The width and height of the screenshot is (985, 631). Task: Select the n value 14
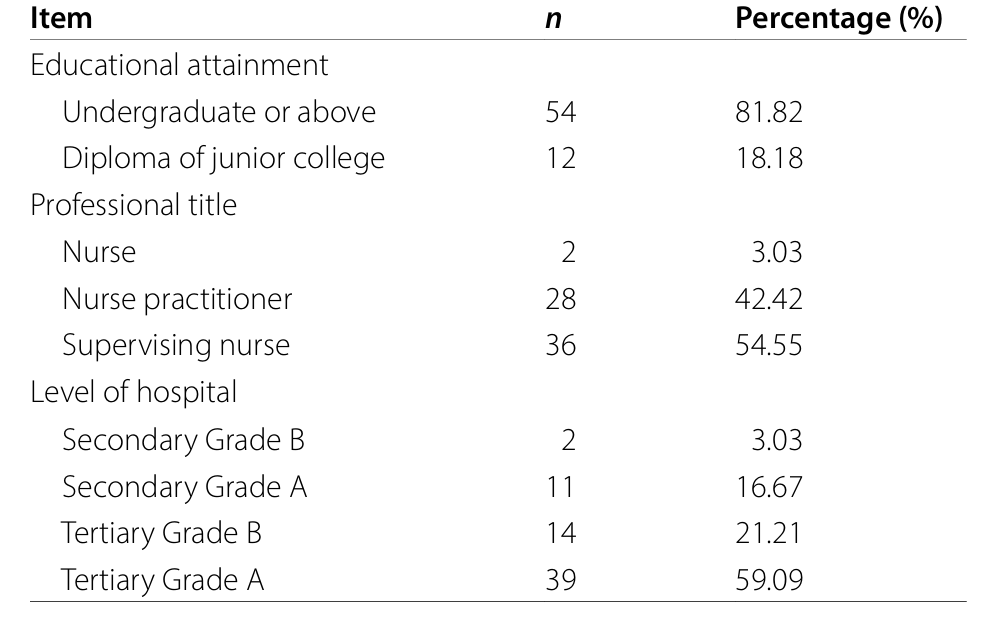560,533
